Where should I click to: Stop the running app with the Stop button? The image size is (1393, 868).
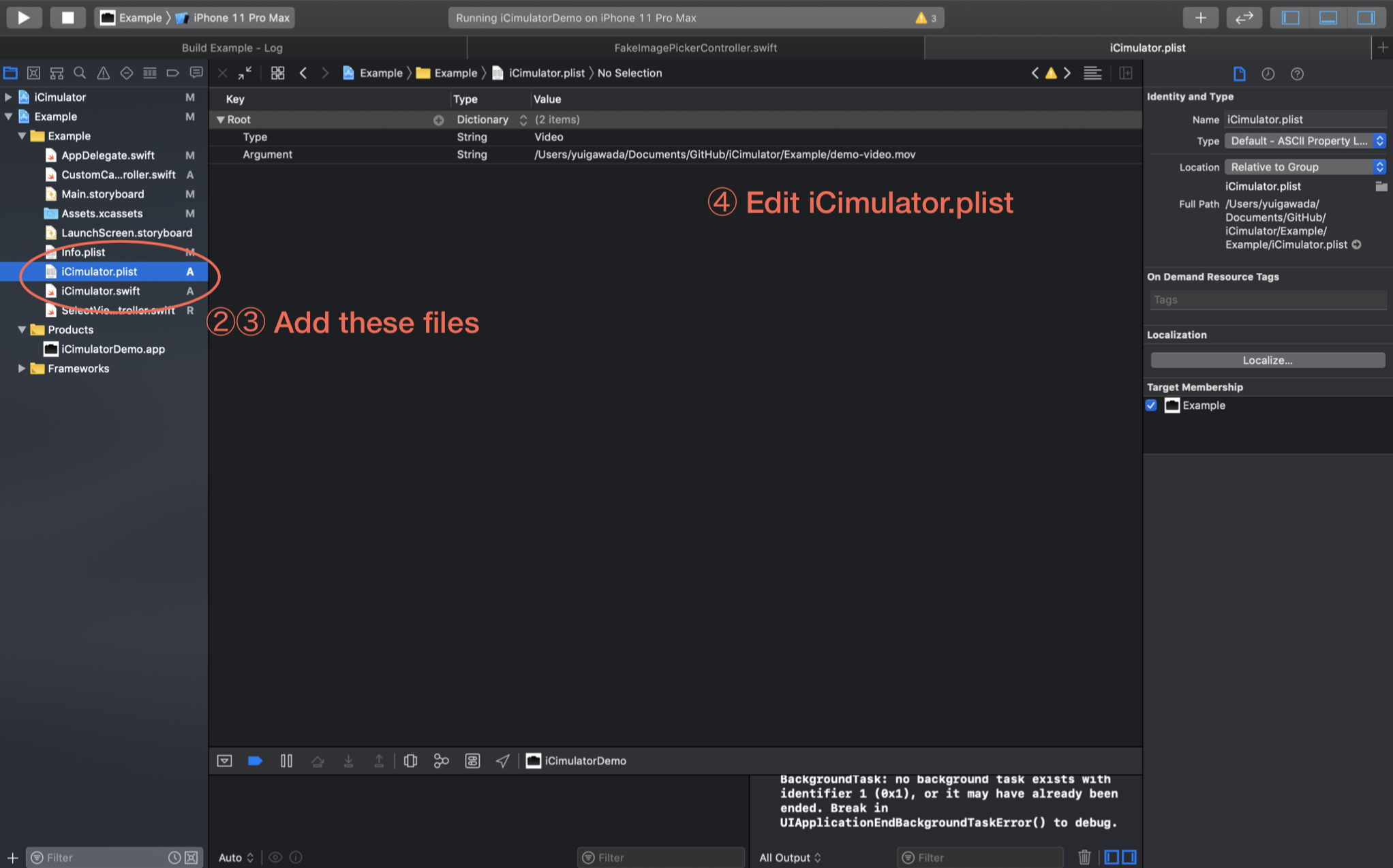coord(67,18)
